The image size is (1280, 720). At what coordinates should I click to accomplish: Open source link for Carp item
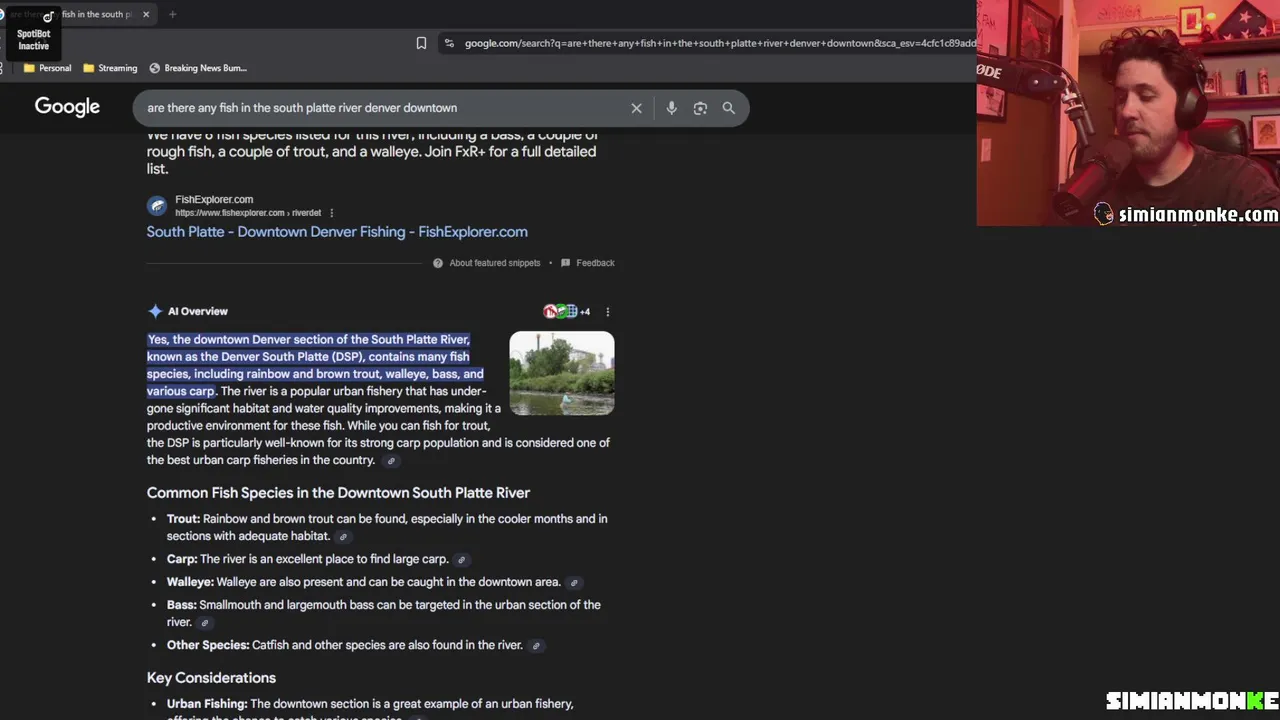[x=461, y=560]
